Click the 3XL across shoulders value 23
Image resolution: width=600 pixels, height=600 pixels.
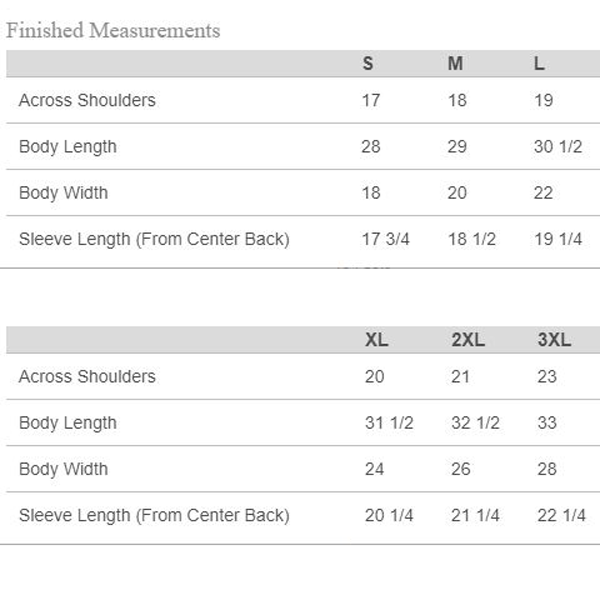click(547, 377)
